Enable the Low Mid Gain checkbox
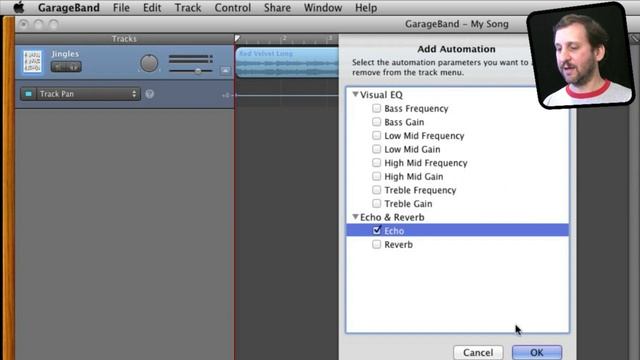The image size is (640, 360). pyautogui.click(x=376, y=149)
